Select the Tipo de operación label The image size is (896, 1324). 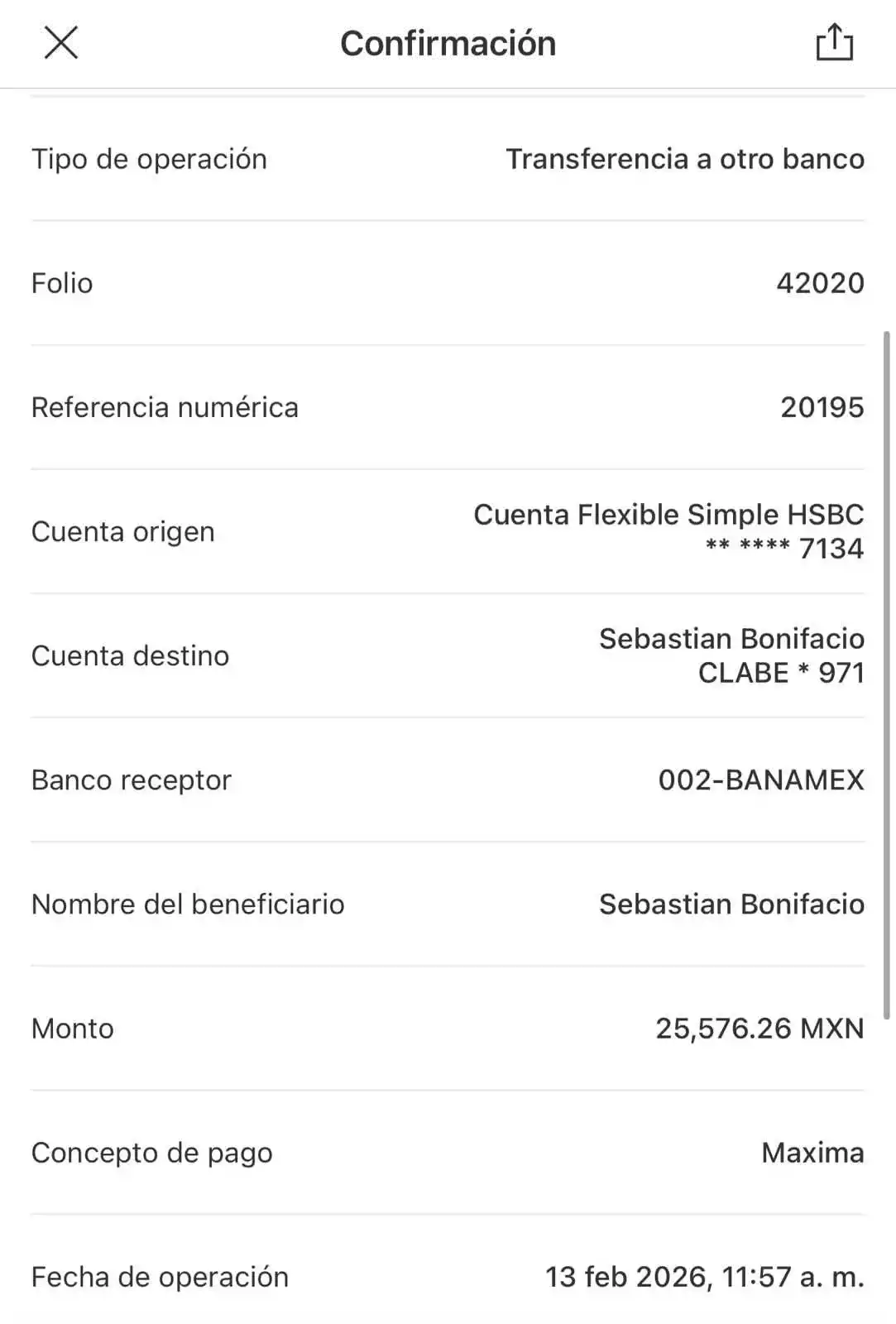coord(149,159)
